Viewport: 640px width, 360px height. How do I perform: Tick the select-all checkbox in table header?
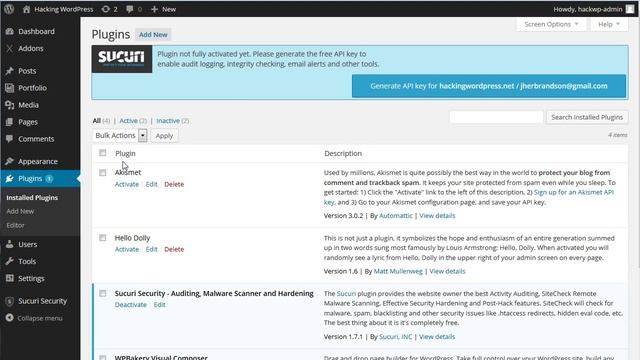[102, 153]
